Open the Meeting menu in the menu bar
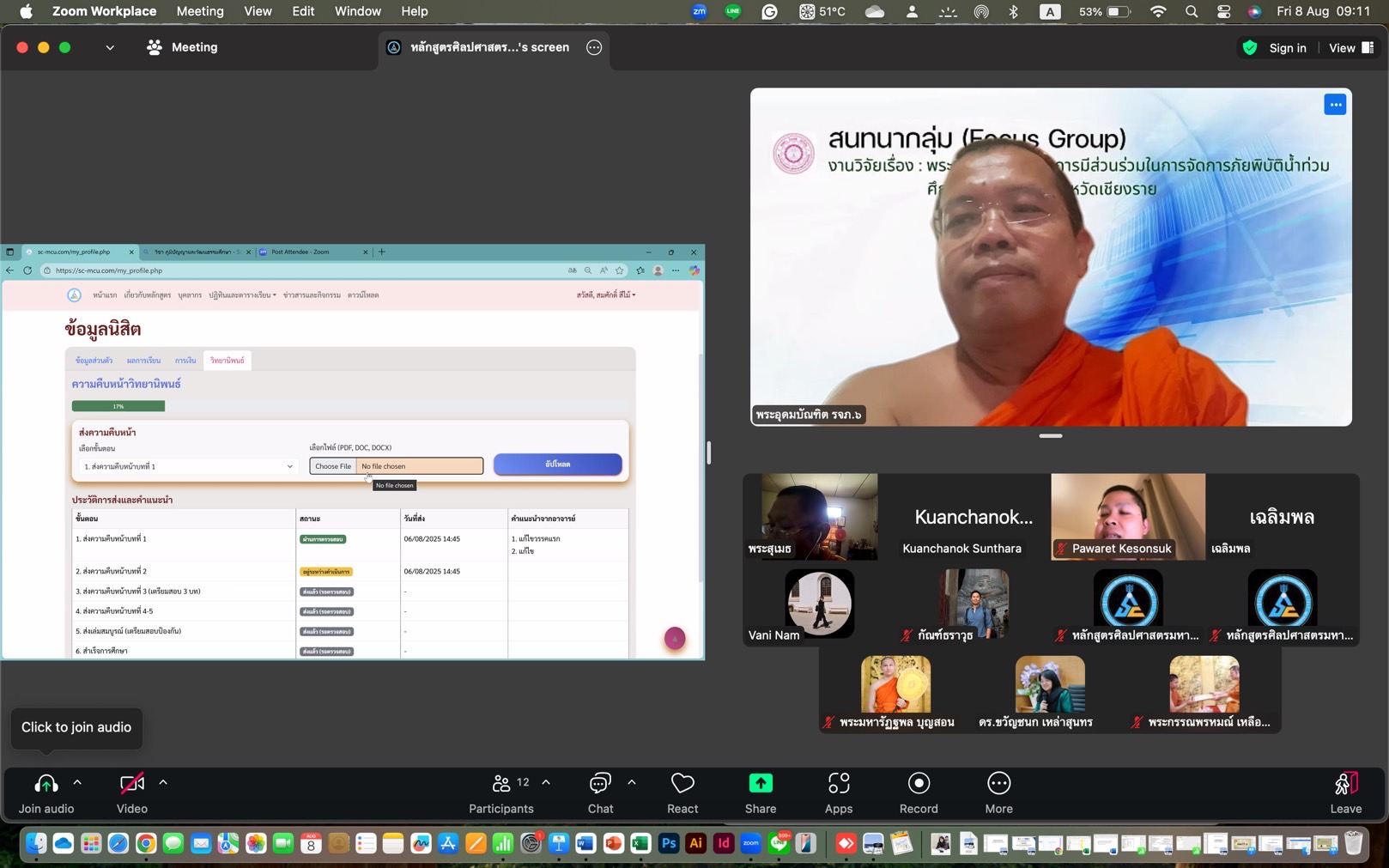The height and width of the screenshot is (868, 1389). 200,12
